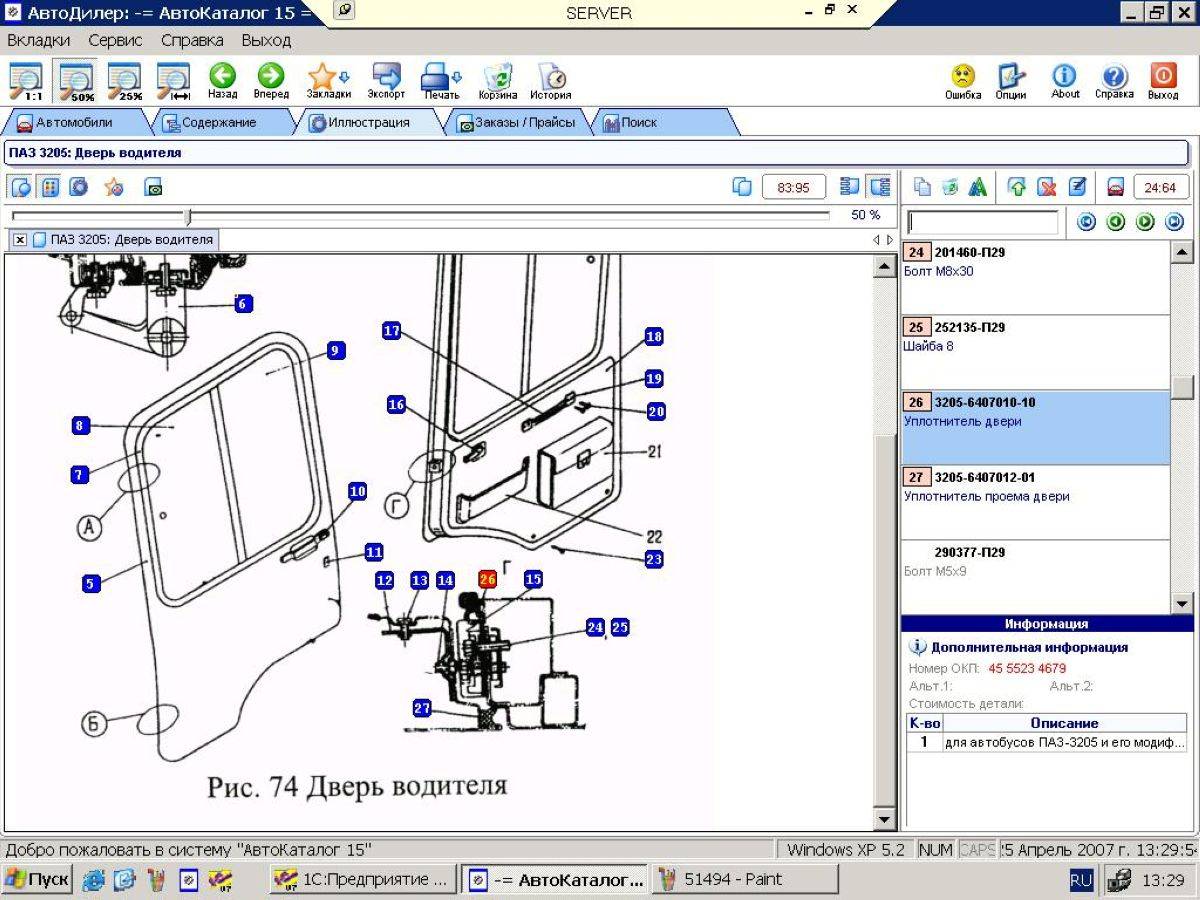
Task: Close the ПАЗ 3205: Дверь водителя document tab
Action: 20,240
